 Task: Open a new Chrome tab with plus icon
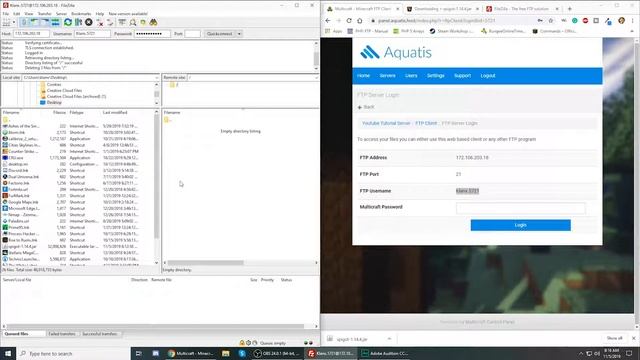coord(569,9)
